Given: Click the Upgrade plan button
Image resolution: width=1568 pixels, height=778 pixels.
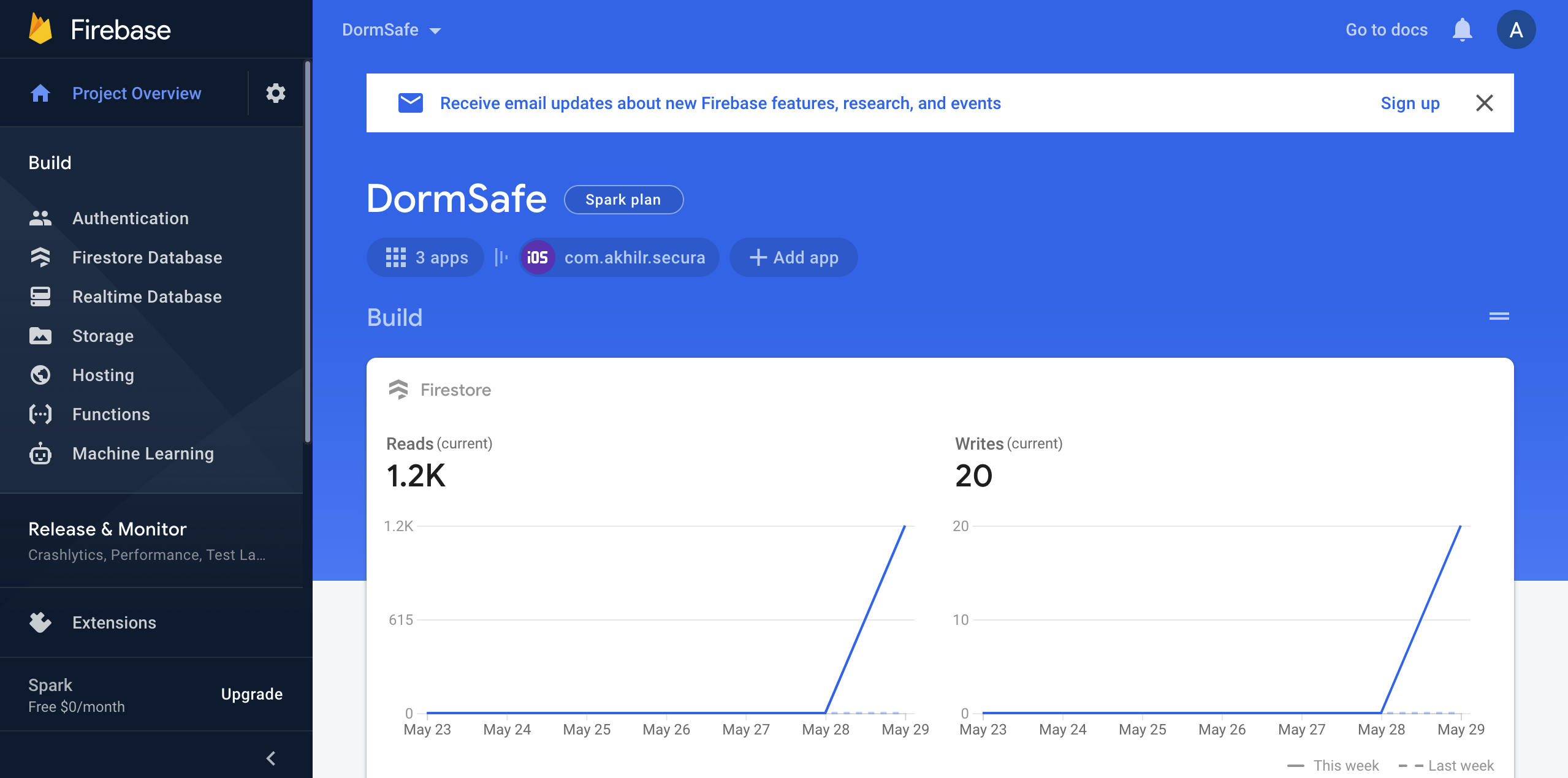Looking at the screenshot, I should point(251,694).
